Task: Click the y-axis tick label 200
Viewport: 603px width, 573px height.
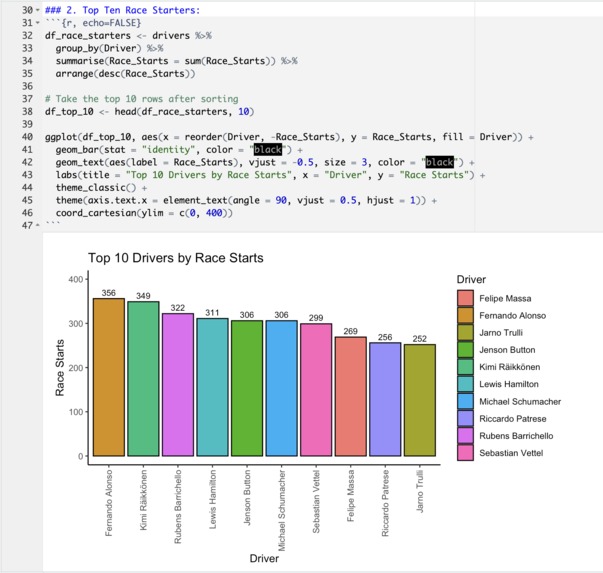Action: 76,368
